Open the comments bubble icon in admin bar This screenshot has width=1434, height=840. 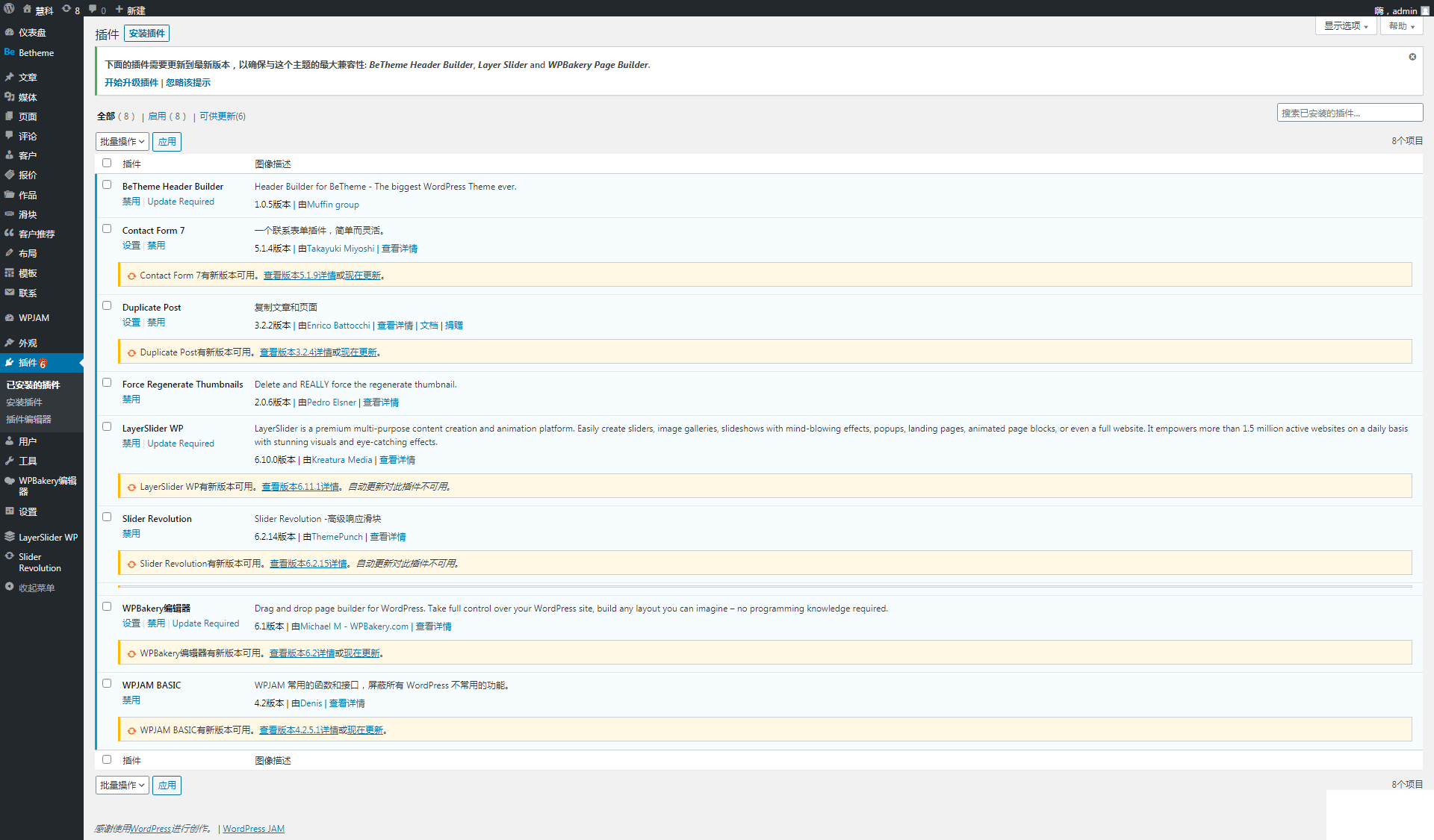[93, 10]
